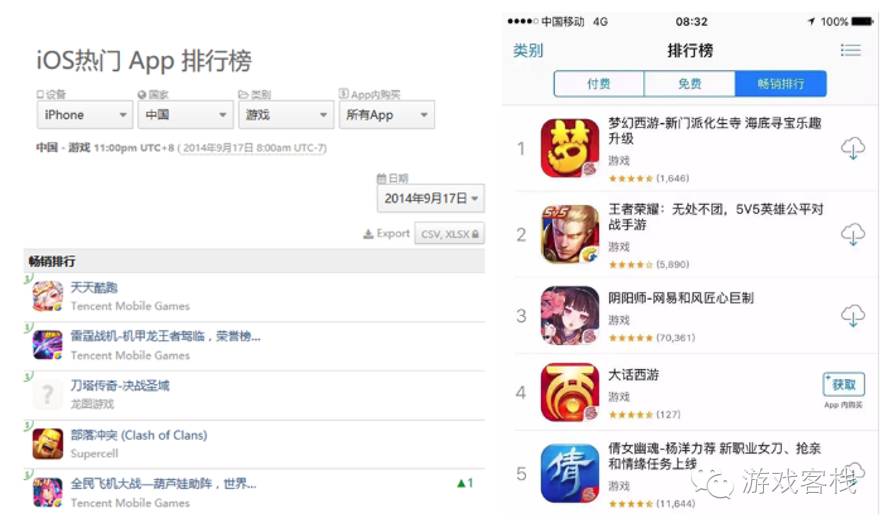Open the 所有App in-app purchase dropdown
Screen dimensions: 886x526
point(386,115)
